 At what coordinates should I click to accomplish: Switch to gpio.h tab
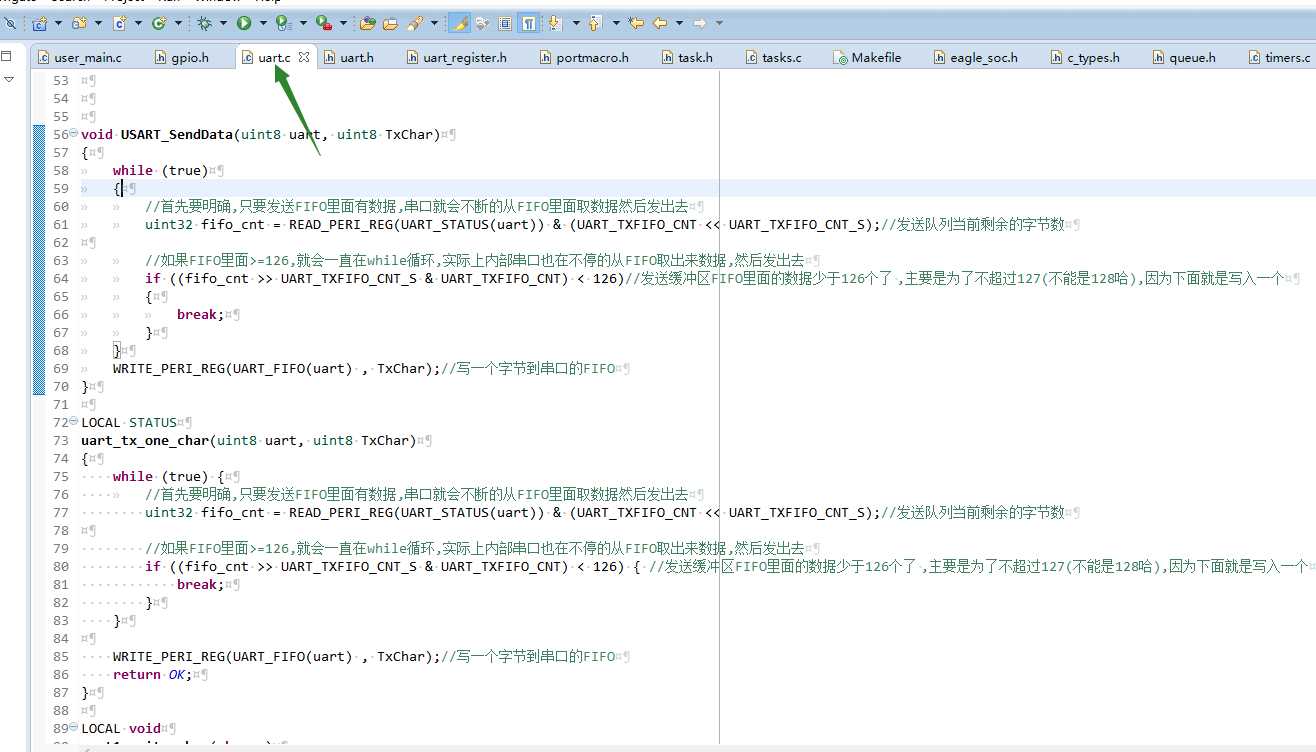pos(182,58)
